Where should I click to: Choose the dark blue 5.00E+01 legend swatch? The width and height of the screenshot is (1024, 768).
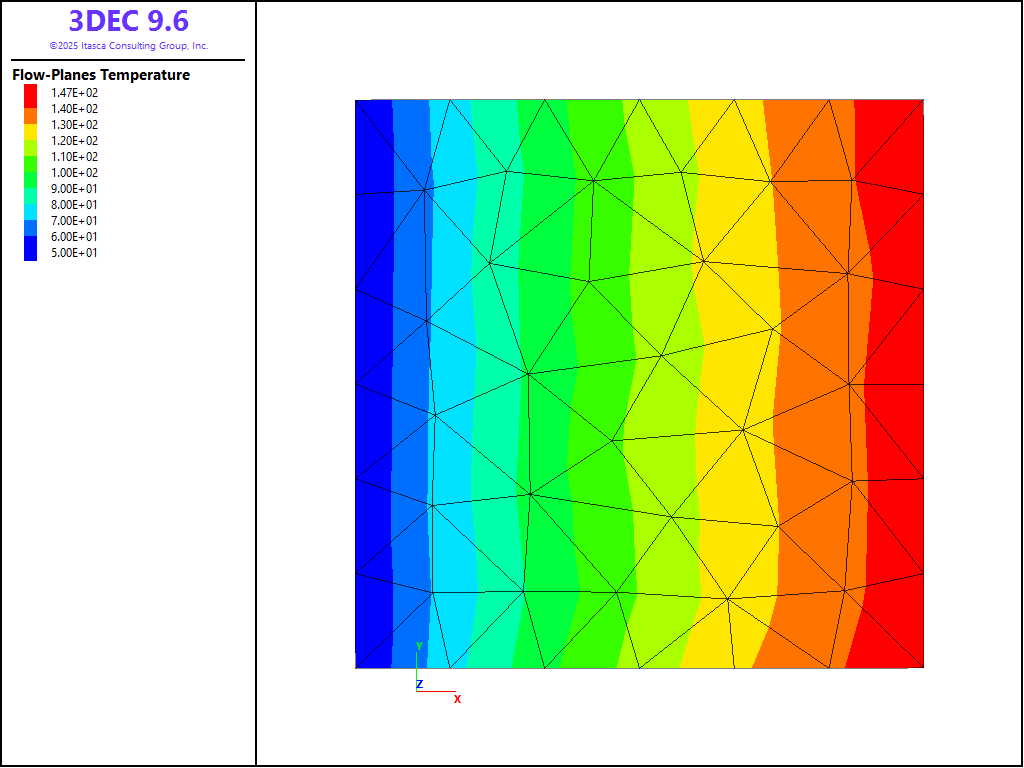point(31,253)
